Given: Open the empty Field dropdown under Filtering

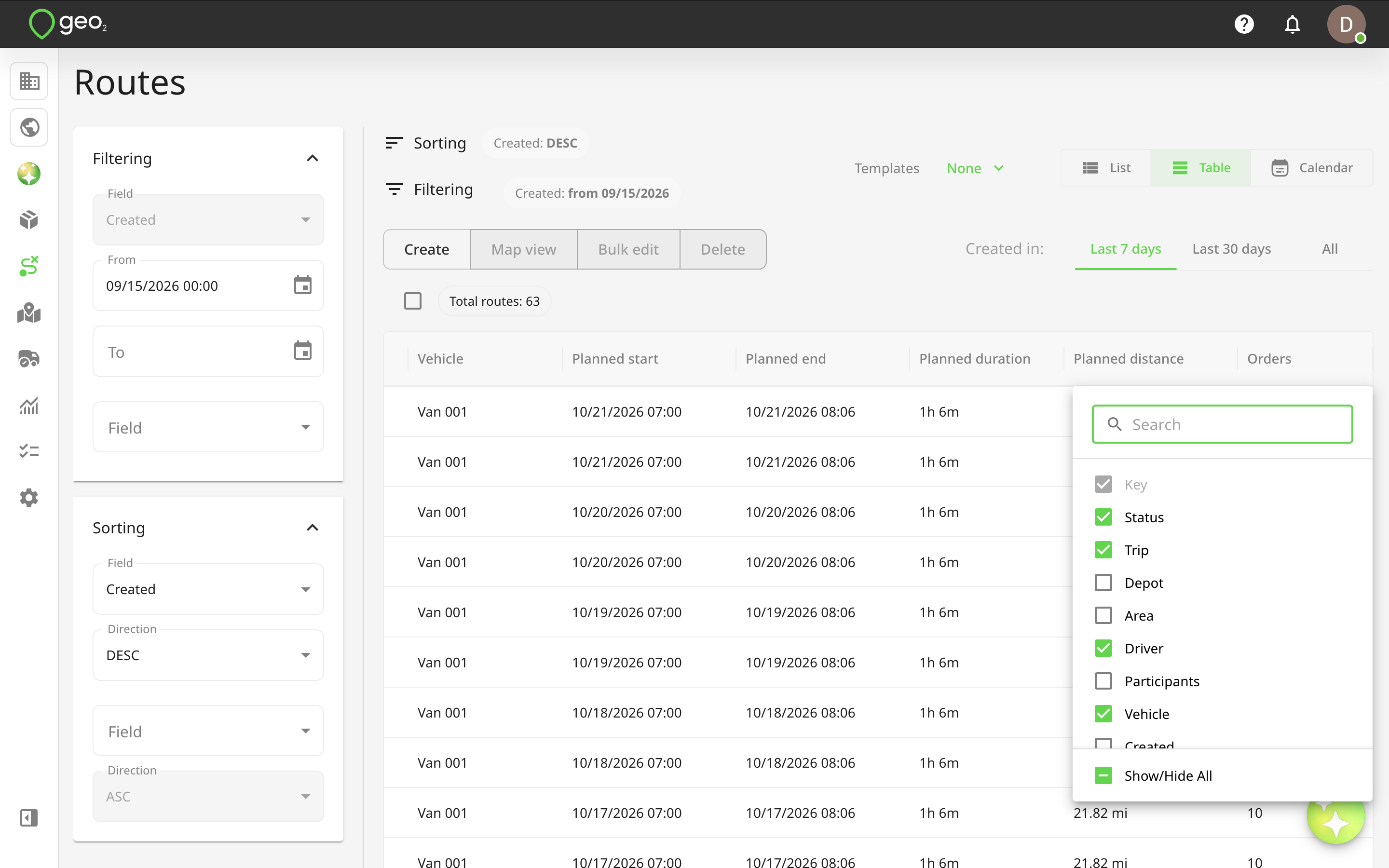Looking at the screenshot, I should pyautogui.click(x=208, y=427).
